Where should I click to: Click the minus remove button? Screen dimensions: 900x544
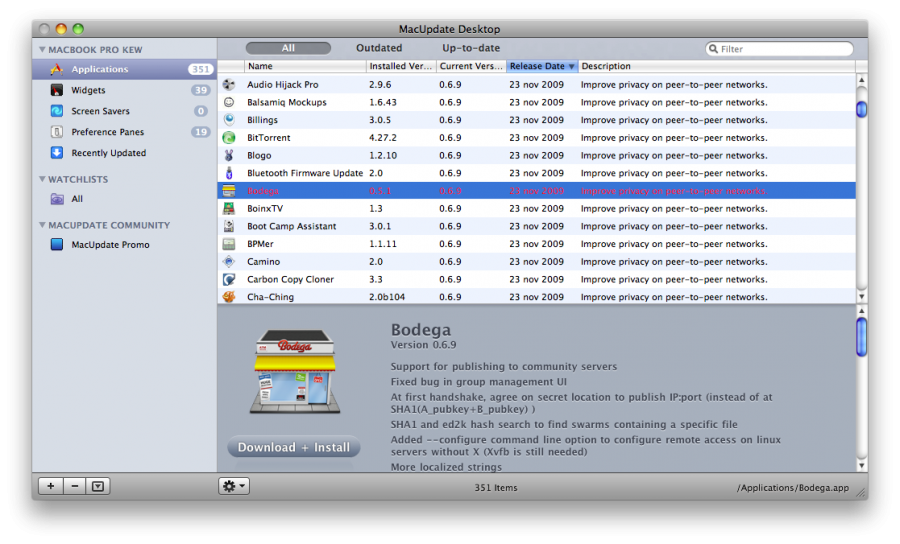pyautogui.click(x=75, y=486)
